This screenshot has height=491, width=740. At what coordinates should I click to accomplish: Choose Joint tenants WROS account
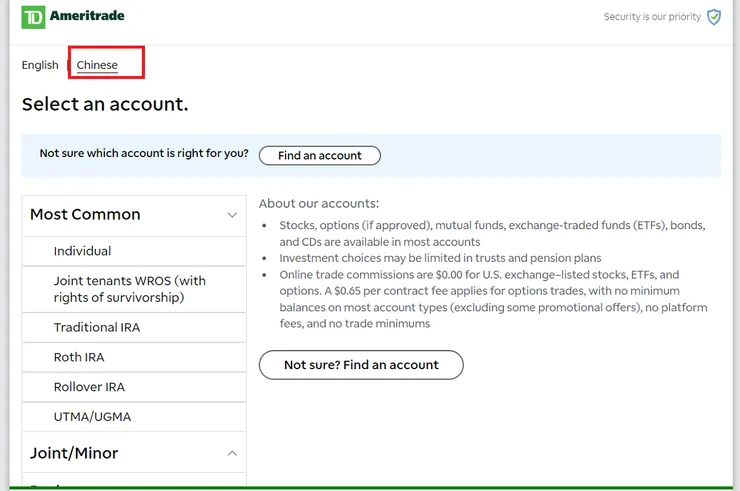click(x=129, y=289)
